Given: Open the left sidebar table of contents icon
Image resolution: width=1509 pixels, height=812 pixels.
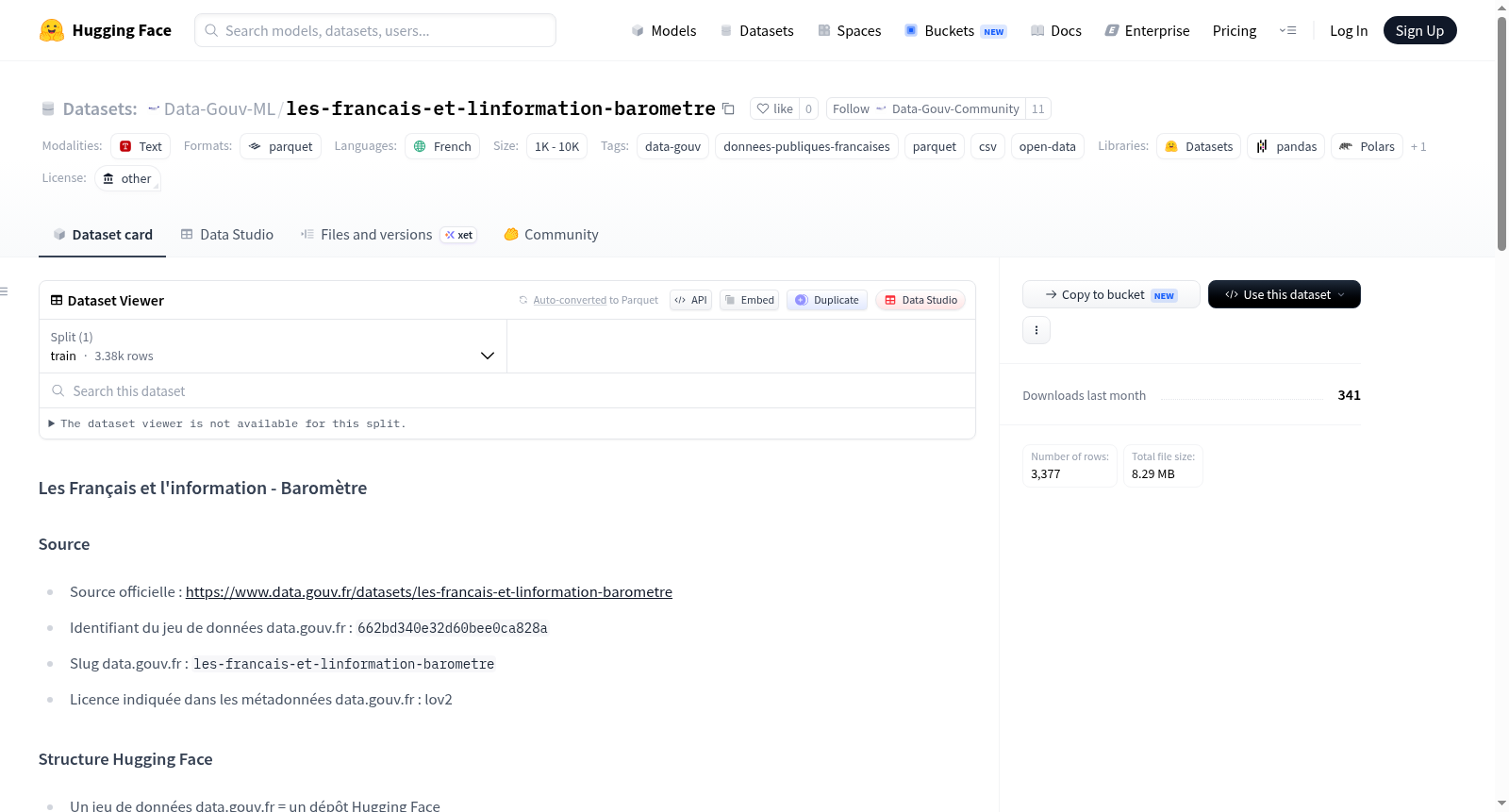Looking at the screenshot, I should coord(5,291).
